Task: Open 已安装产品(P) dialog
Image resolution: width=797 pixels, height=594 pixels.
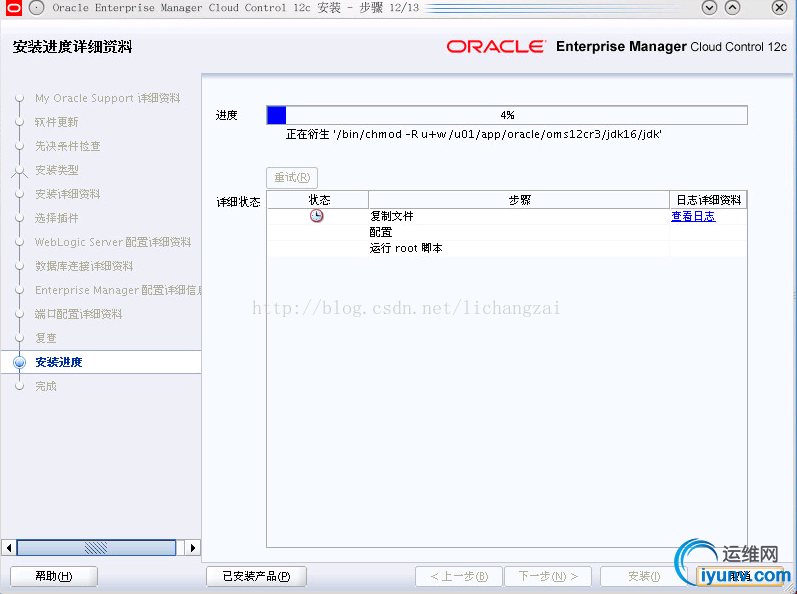Action: 256,576
